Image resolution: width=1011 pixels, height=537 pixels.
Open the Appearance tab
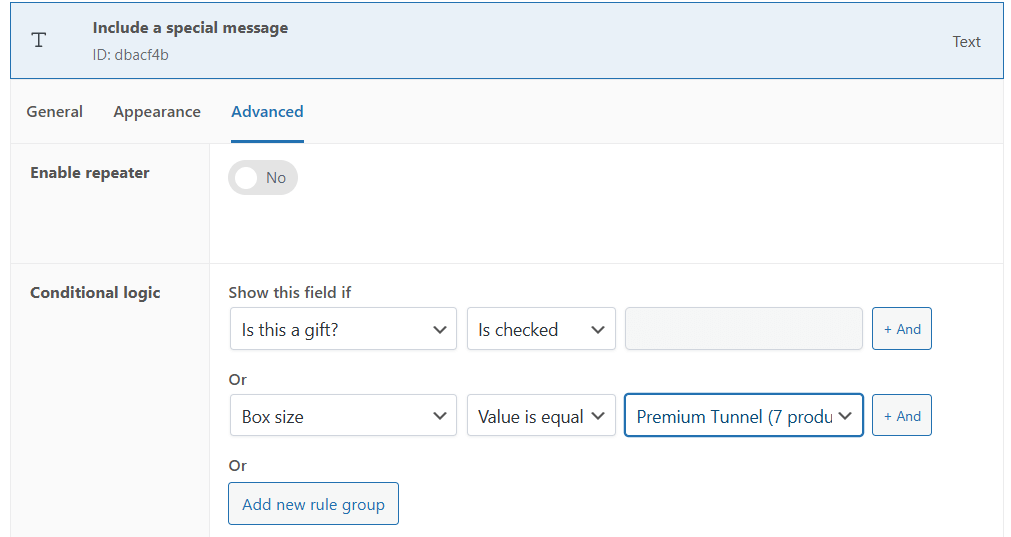pos(157,112)
